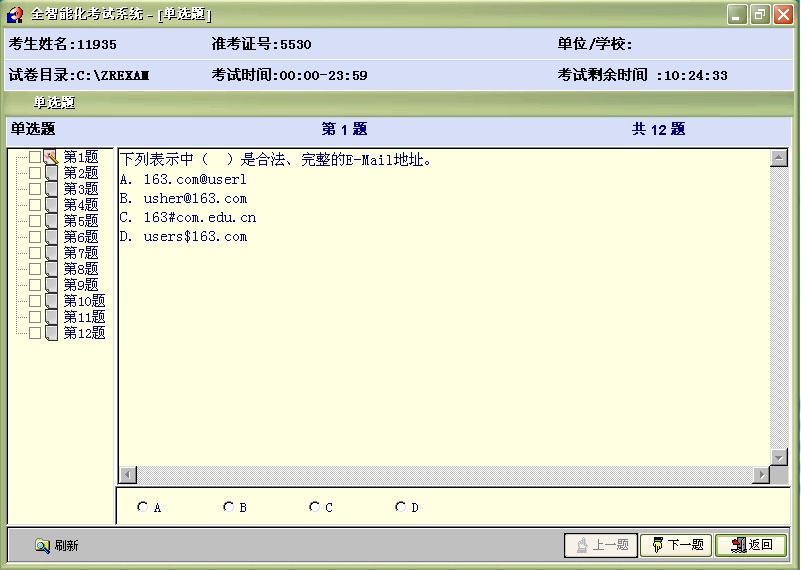Click answer text A. 163.com@userl
The image size is (801, 570).
tap(183, 179)
